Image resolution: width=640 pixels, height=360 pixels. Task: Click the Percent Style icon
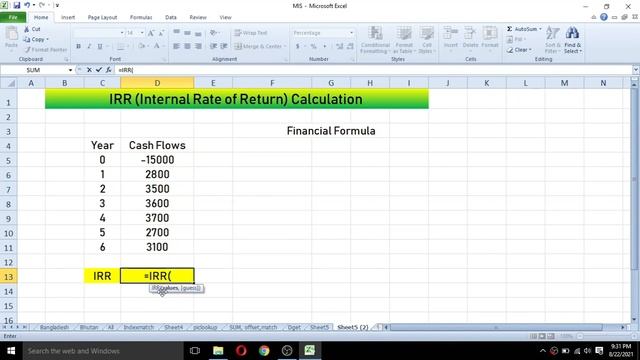(x=313, y=47)
